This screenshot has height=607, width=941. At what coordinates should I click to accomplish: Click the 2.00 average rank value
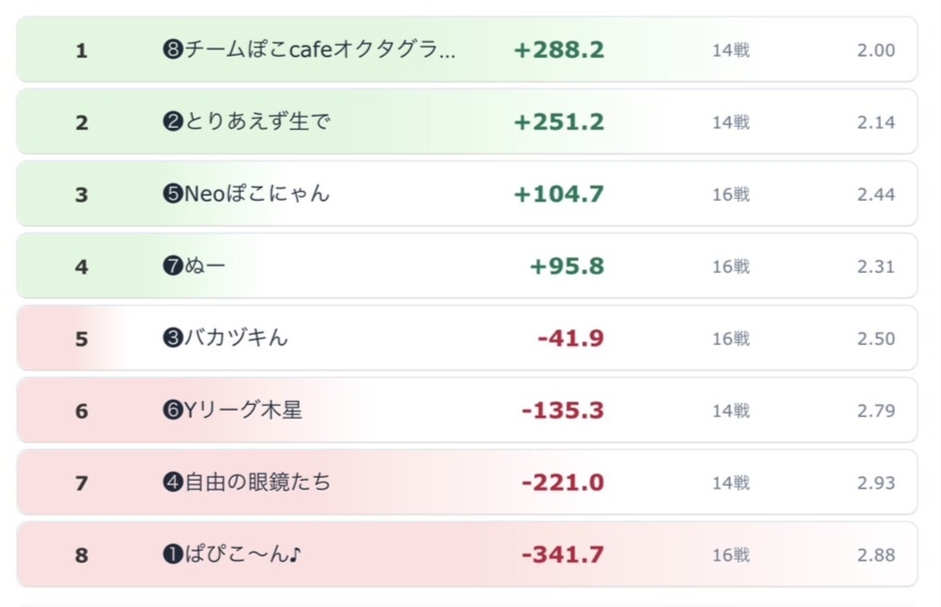pos(875,50)
